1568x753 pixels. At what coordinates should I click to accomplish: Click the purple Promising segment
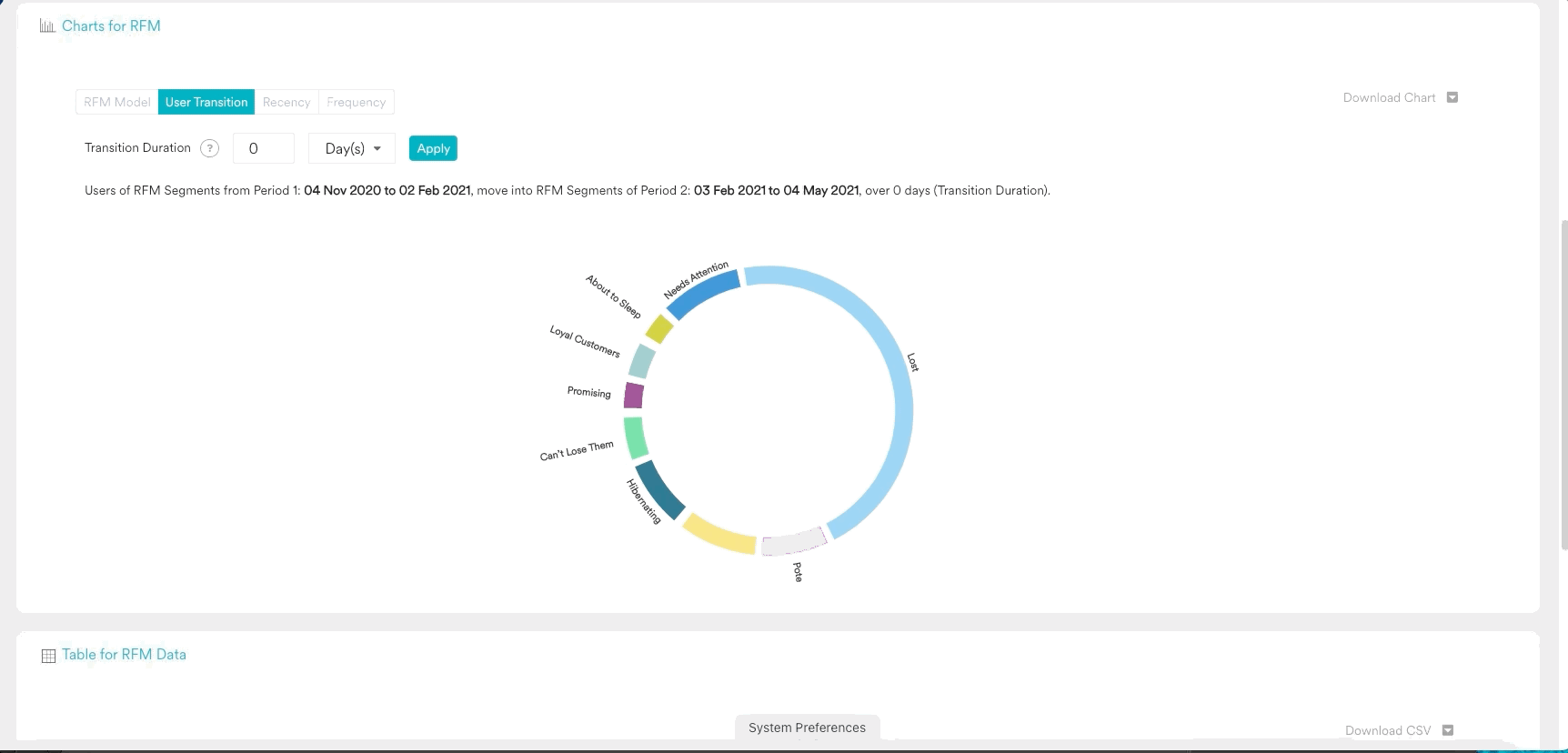pos(634,396)
